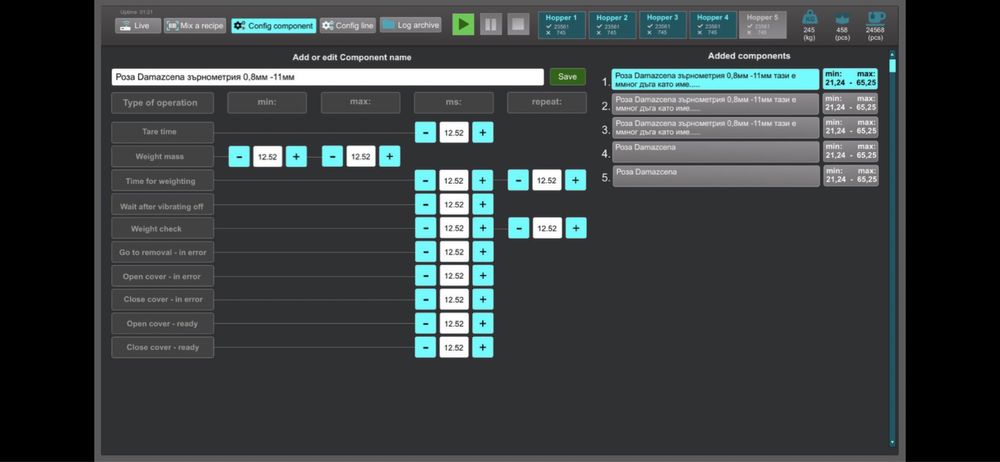
Task: Click the Tare time ms value field
Action: (x=454, y=132)
